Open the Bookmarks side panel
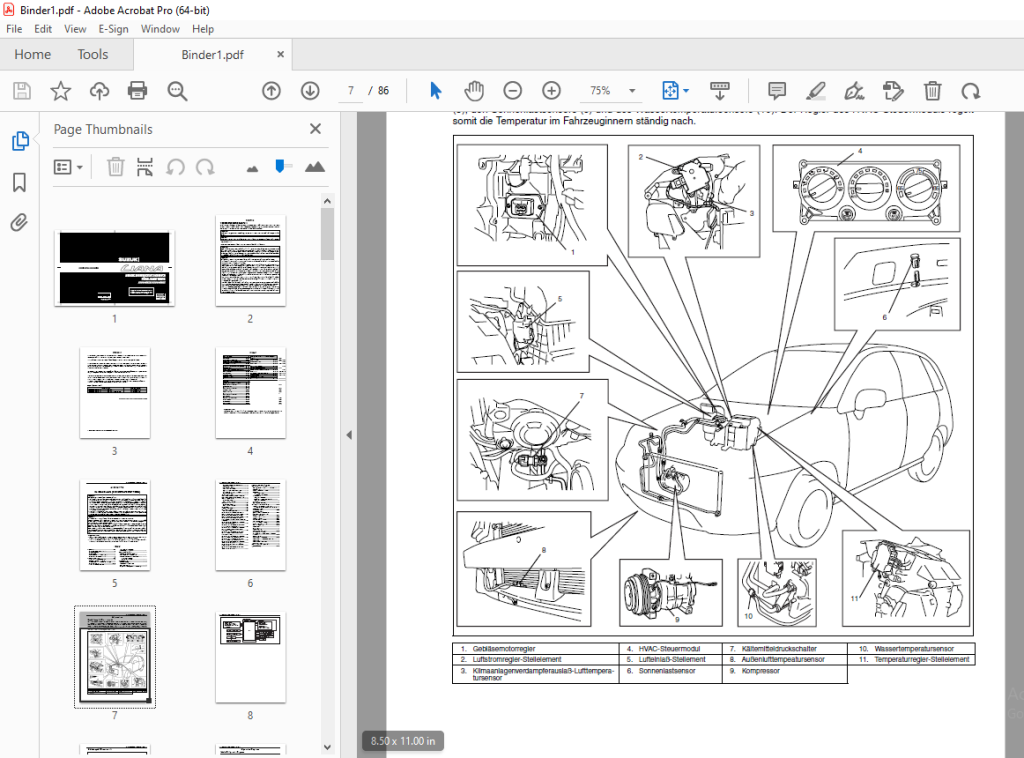The height and width of the screenshot is (758, 1024). [20, 183]
